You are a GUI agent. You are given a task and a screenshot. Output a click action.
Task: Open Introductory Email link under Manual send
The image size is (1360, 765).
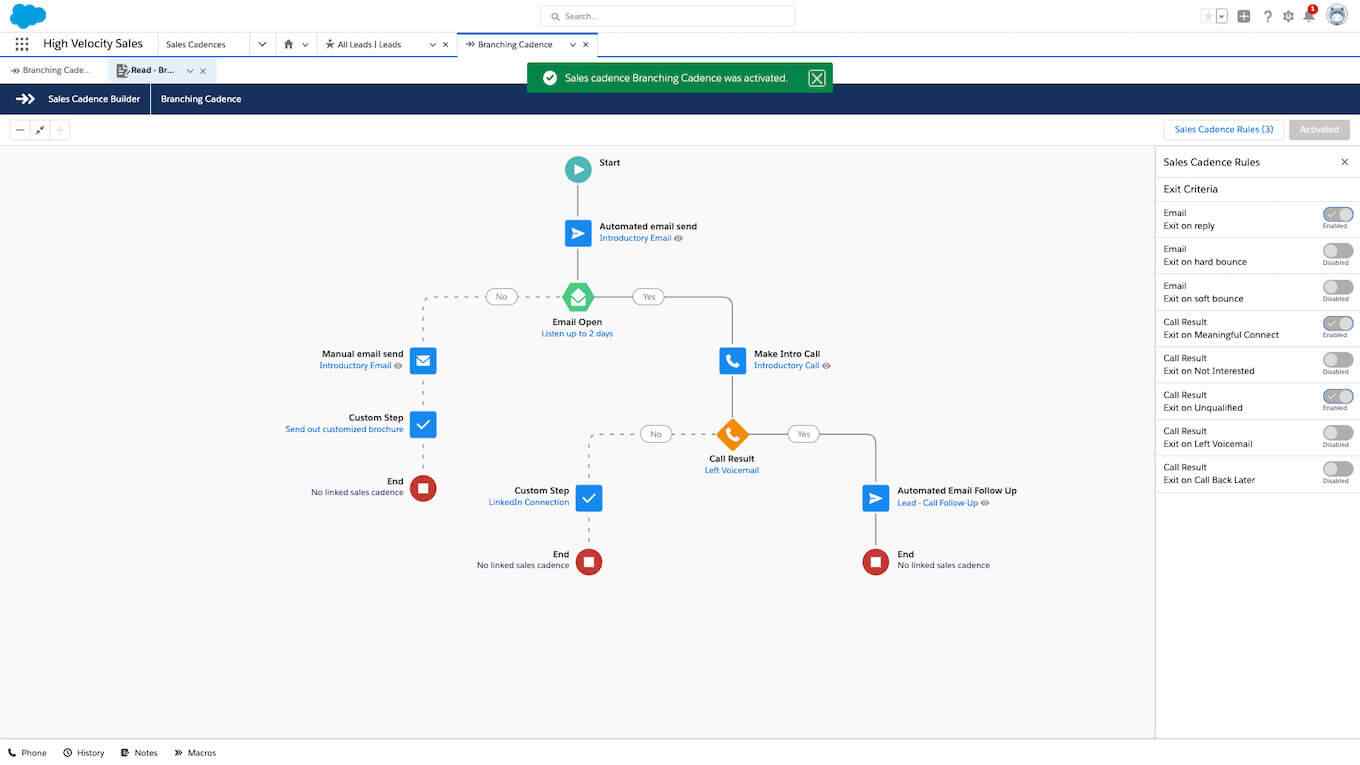tap(355, 366)
